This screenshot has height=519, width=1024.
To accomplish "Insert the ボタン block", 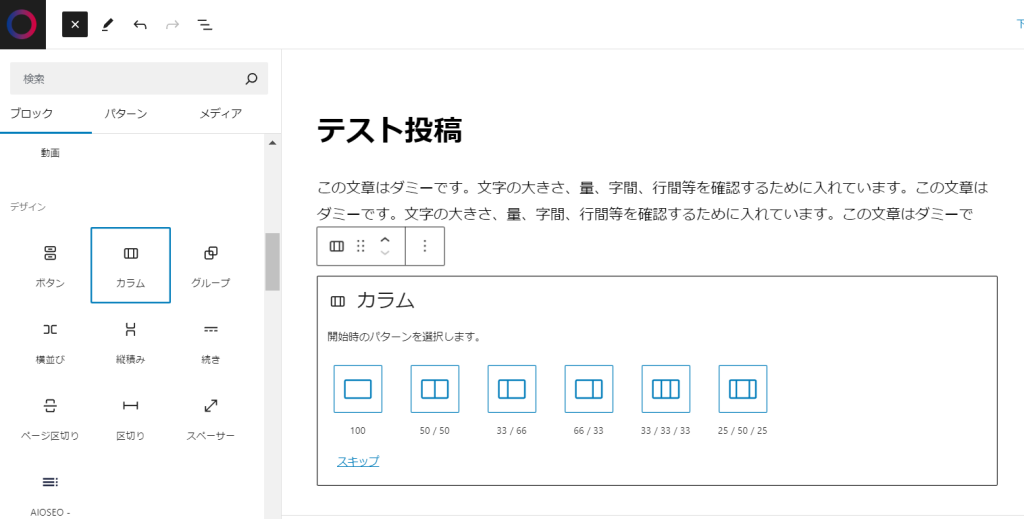I will click(x=50, y=264).
